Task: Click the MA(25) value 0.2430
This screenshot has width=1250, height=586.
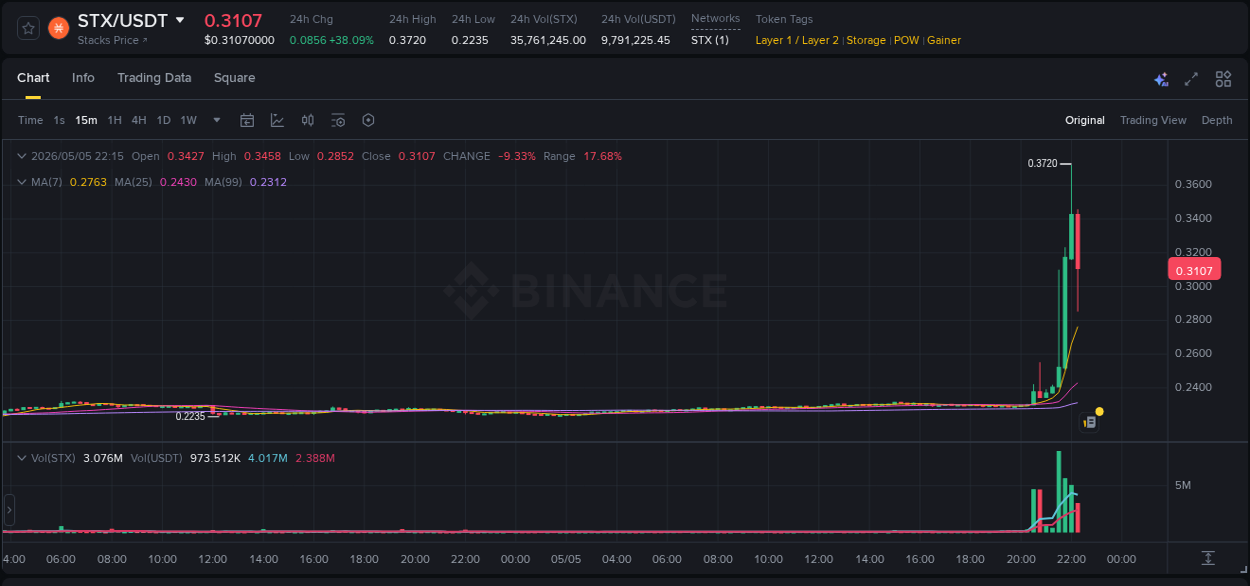Action: tap(178, 182)
